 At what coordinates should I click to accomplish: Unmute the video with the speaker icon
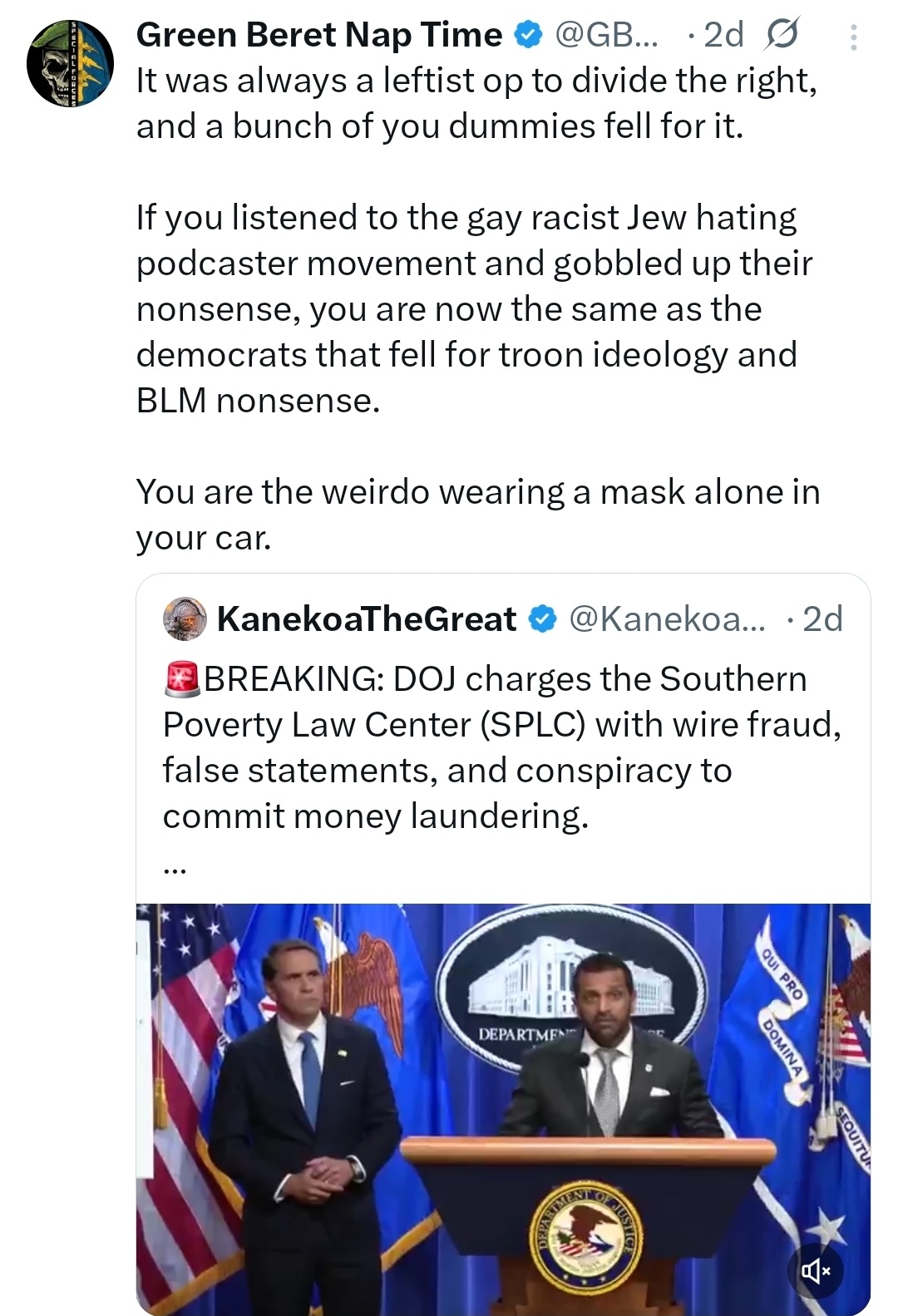[816, 1270]
